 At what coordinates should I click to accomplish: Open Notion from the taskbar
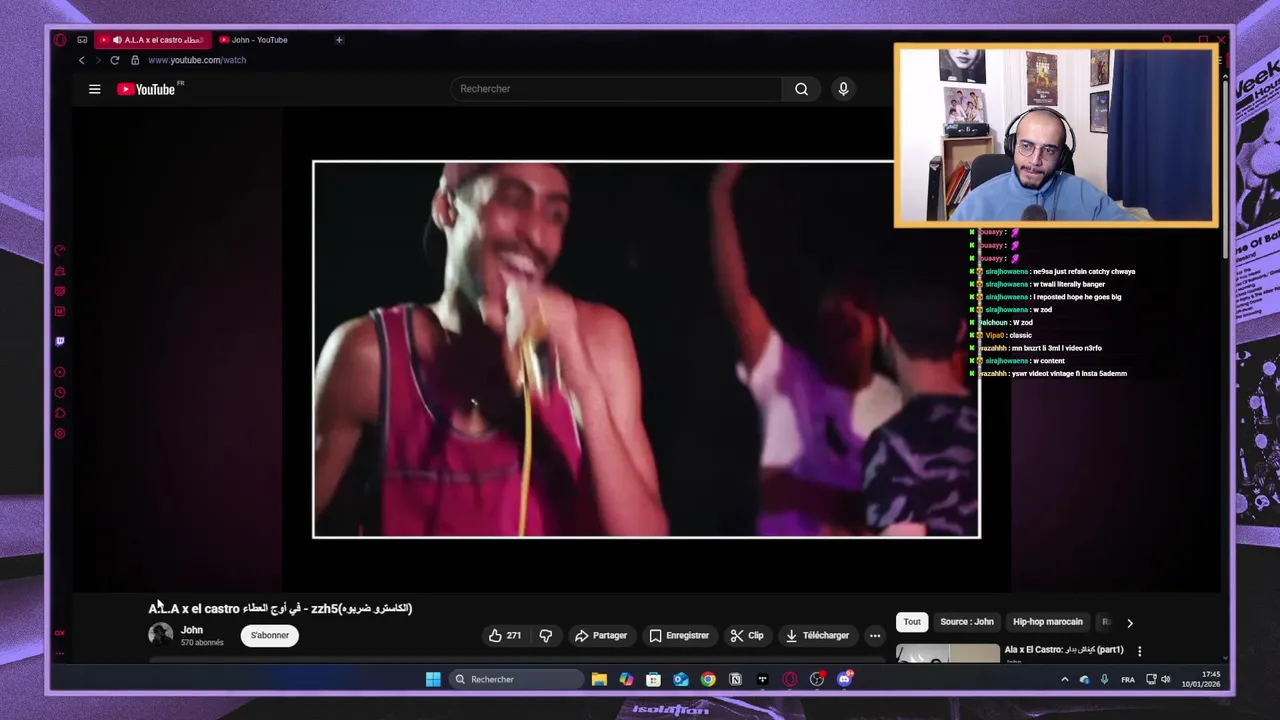tap(735, 679)
